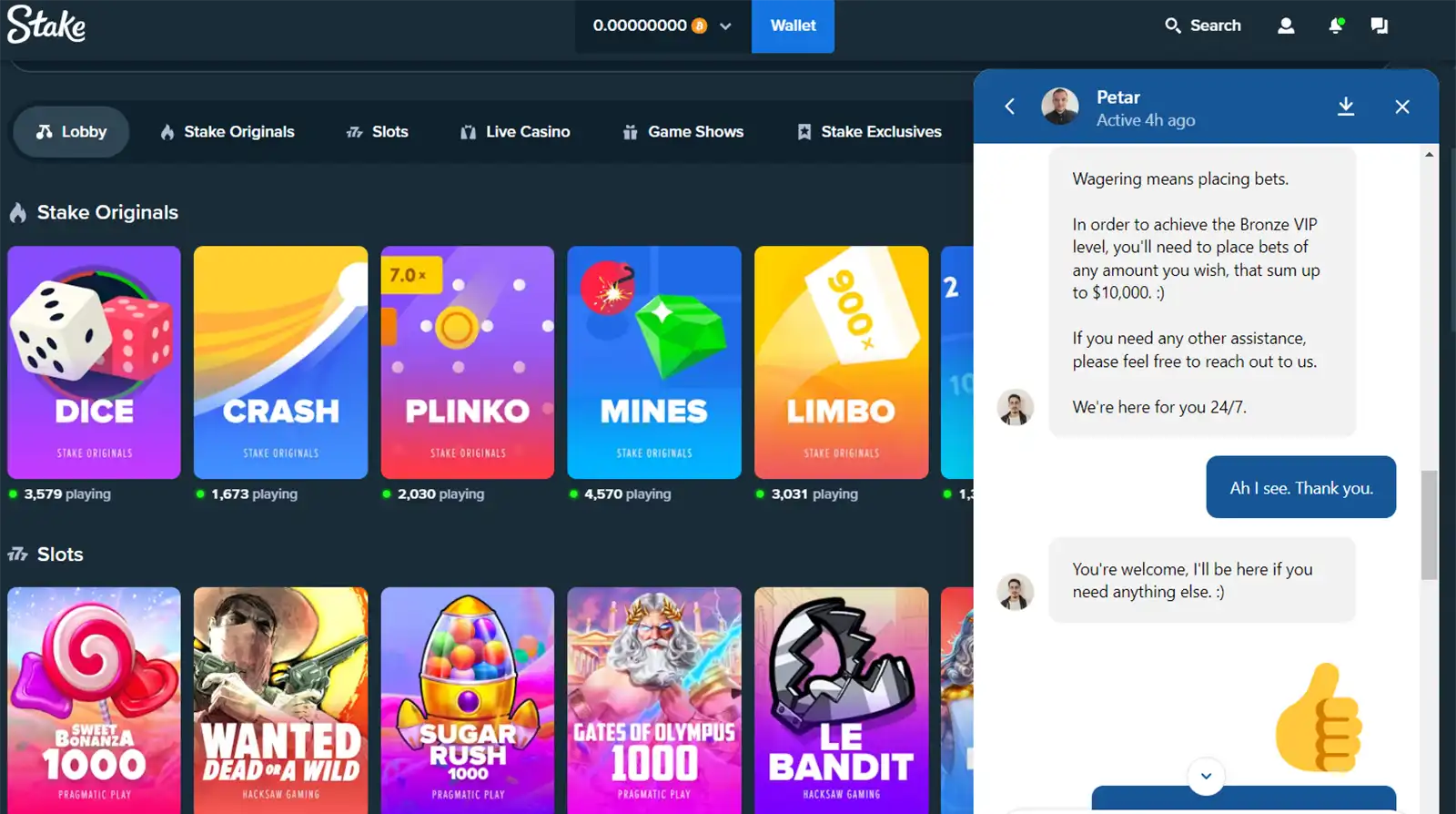Click Petar's avatar in chat header
Viewport: 1456px width, 814px height.
click(x=1060, y=107)
